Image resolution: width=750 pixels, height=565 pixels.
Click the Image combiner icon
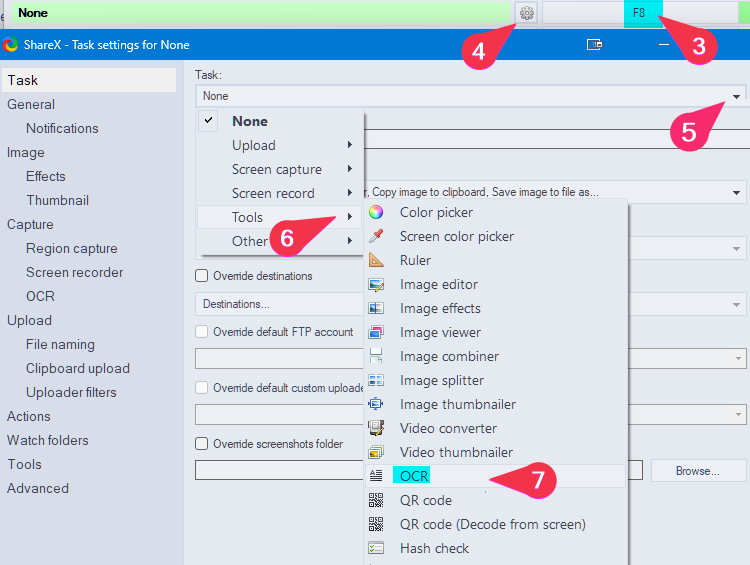[376, 356]
